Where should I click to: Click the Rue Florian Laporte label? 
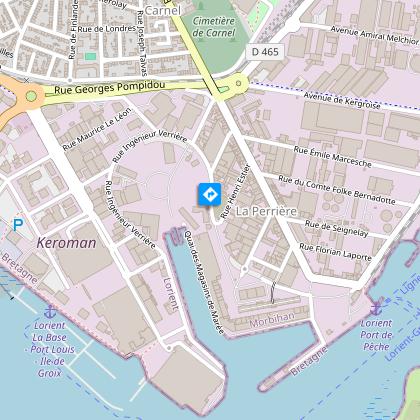click(335, 252)
